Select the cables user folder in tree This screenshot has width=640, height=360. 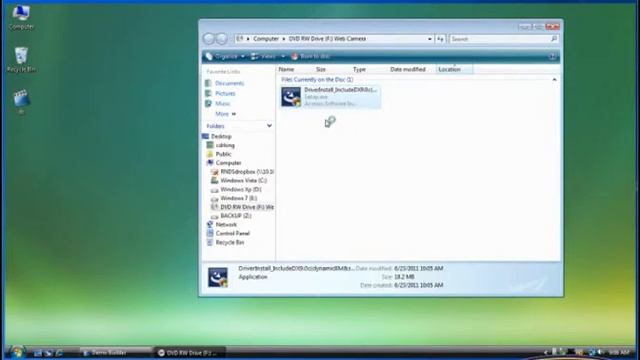pyautogui.click(x=225, y=145)
